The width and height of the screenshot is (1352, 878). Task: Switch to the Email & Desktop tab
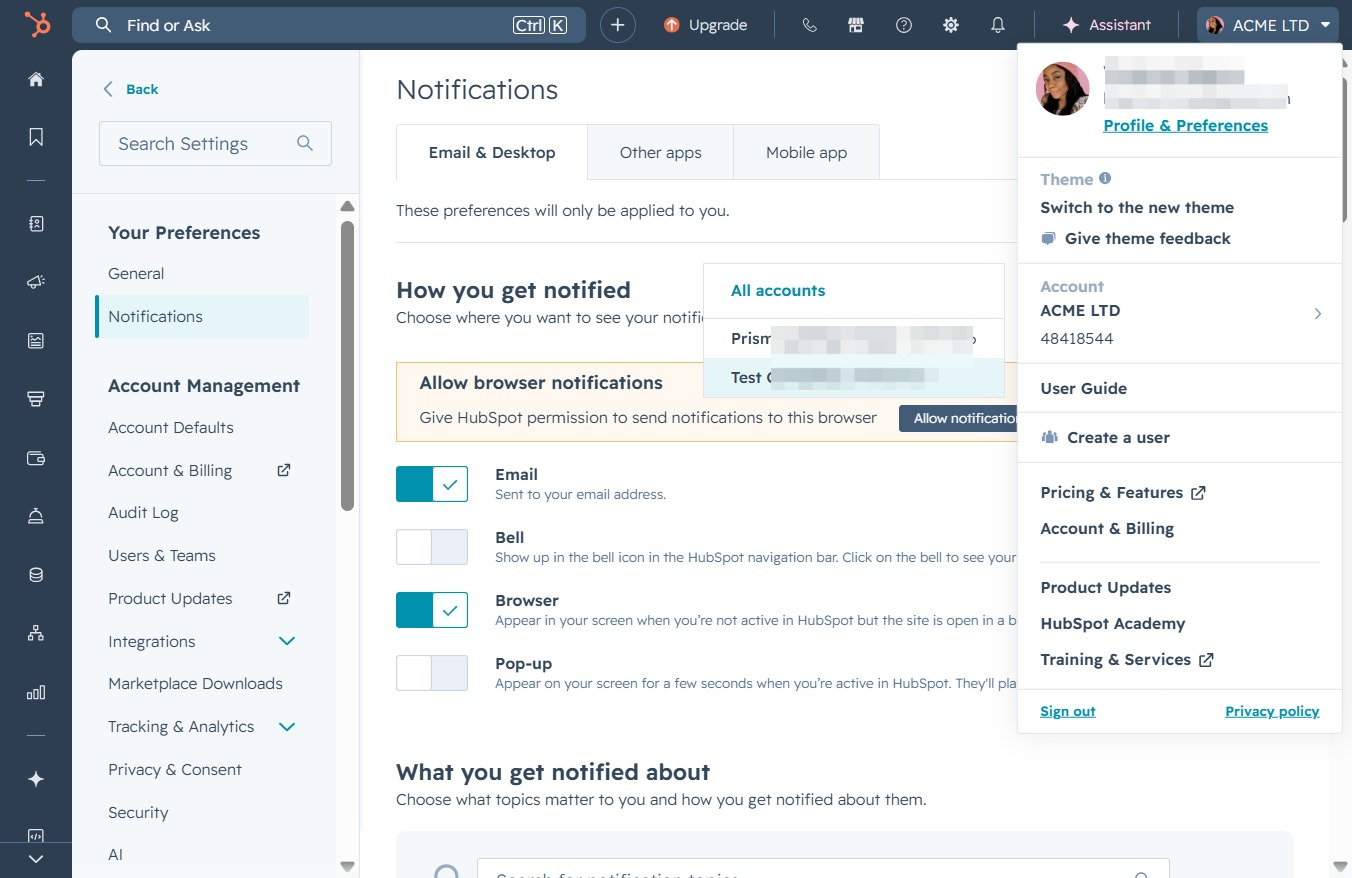click(x=492, y=152)
